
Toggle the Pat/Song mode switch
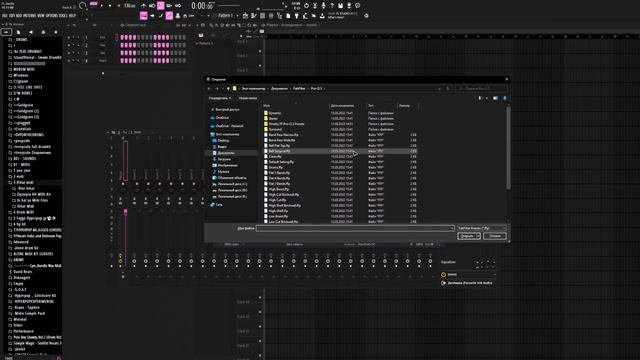pos(93,5)
